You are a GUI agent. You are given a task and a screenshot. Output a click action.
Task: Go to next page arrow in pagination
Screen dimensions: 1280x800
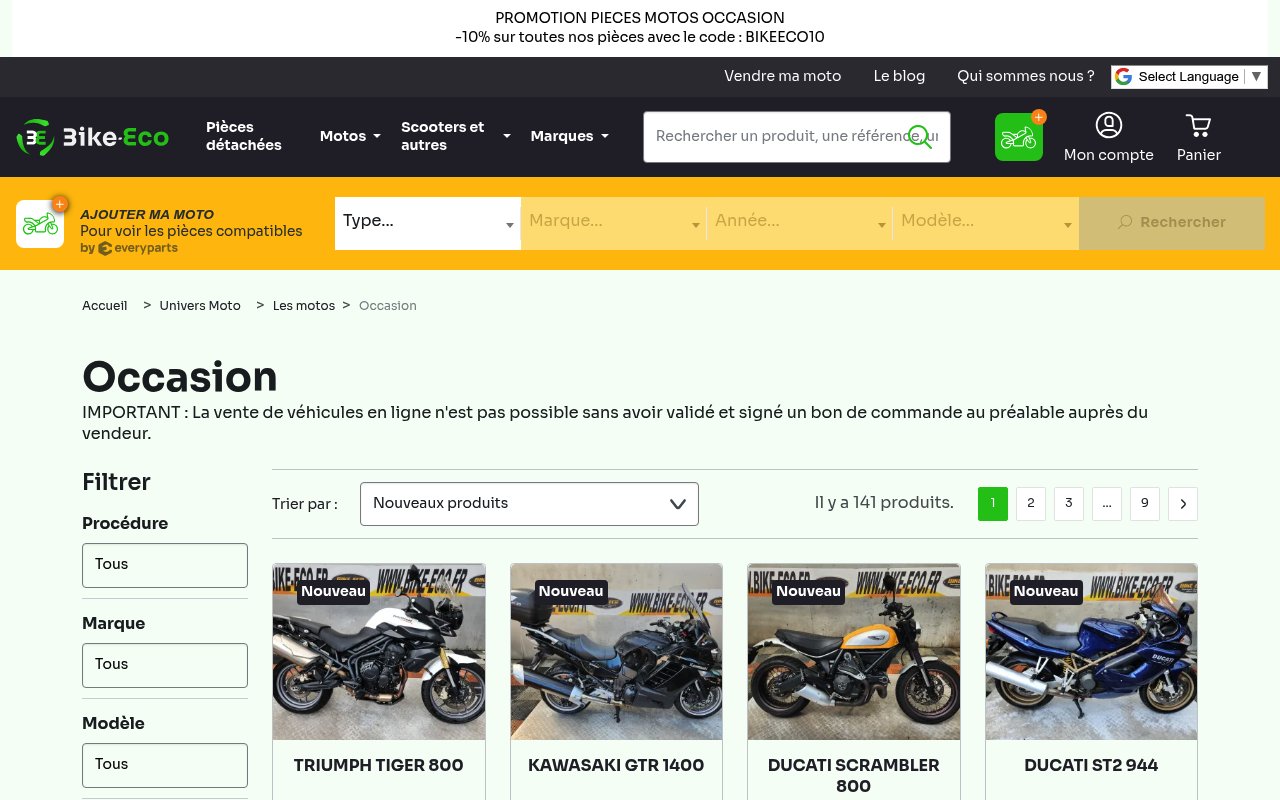pyautogui.click(x=1183, y=504)
